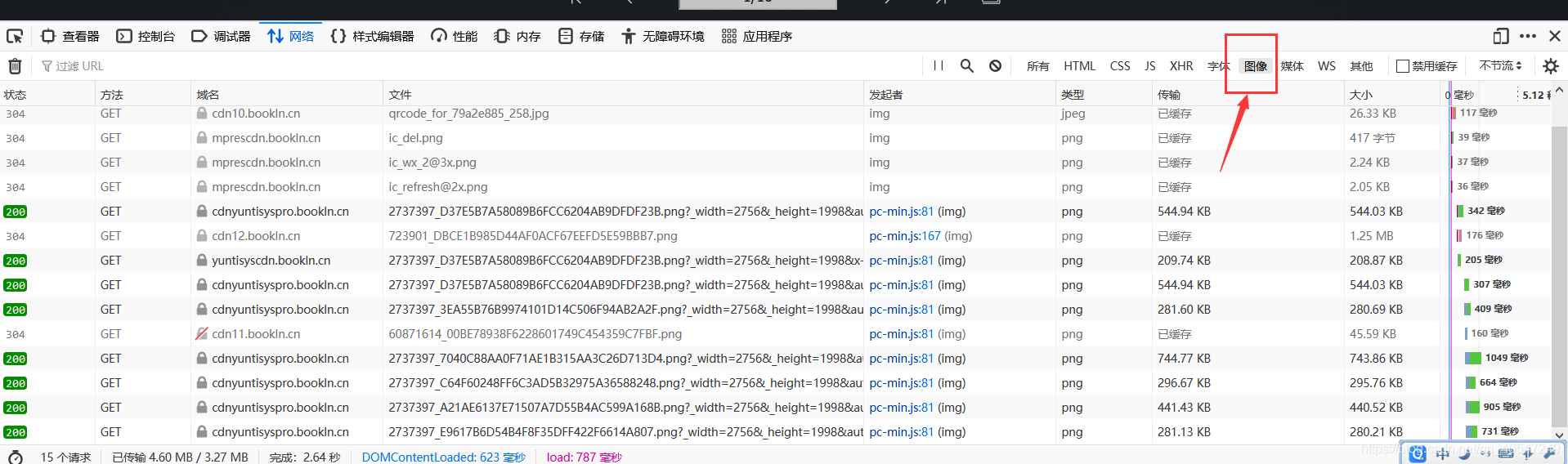Start performance analysis stopwatch icon
This screenshot has width=1568, height=464.
[x=15, y=457]
